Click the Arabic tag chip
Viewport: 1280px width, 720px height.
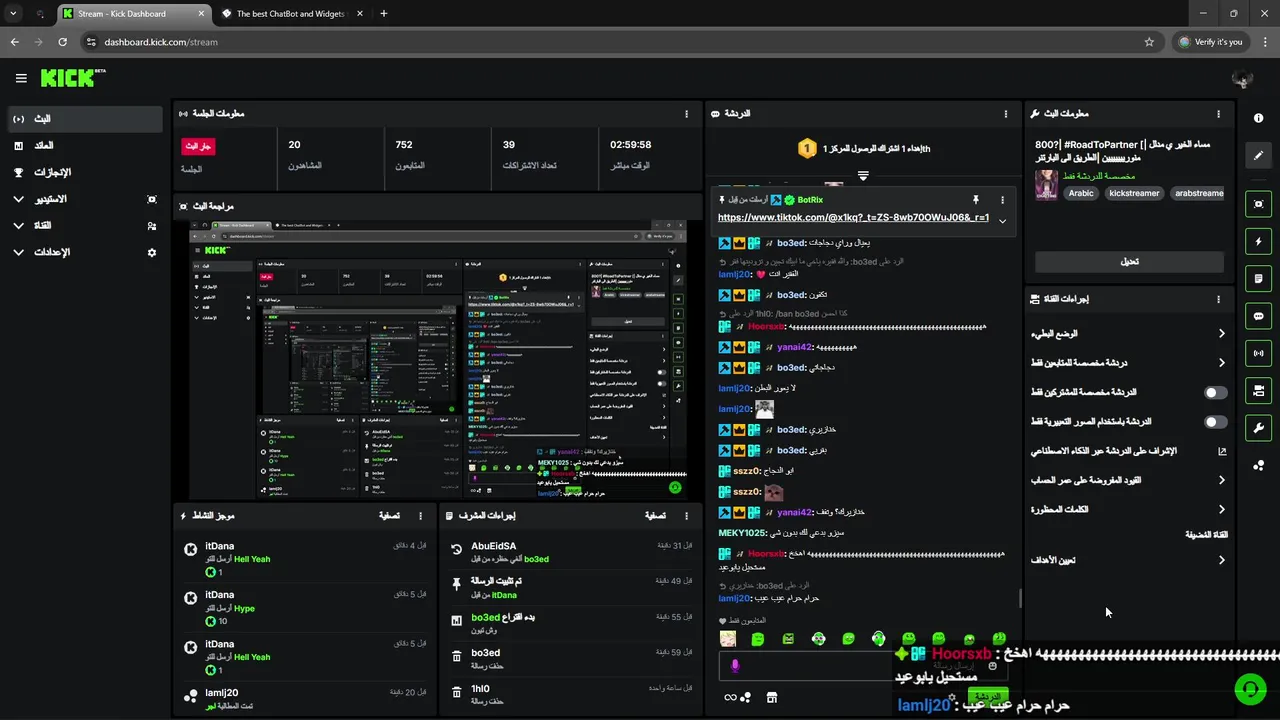pyautogui.click(x=1081, y=193)
